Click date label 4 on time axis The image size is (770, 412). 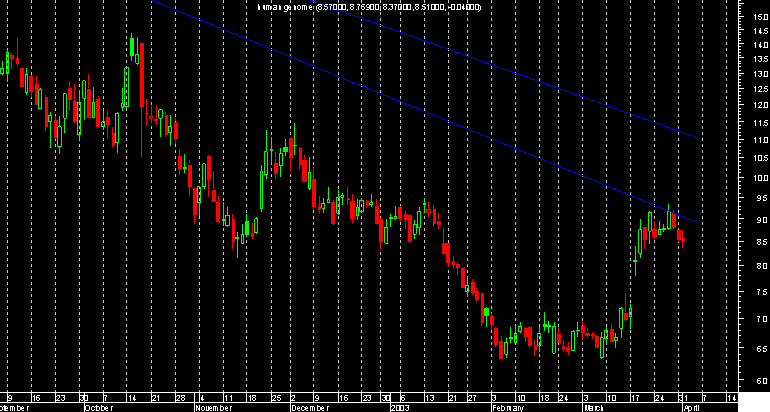(x=202, y=398)
